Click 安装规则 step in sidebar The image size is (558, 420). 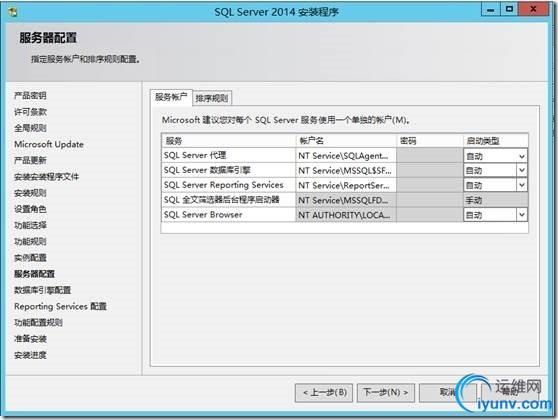click(30, 193)
